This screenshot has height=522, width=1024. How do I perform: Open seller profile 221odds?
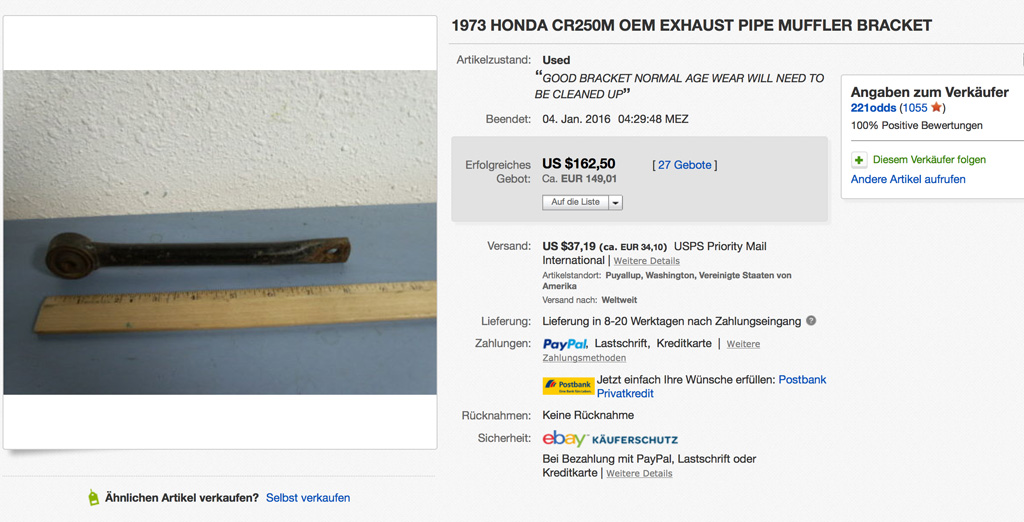tap(873, 108)
